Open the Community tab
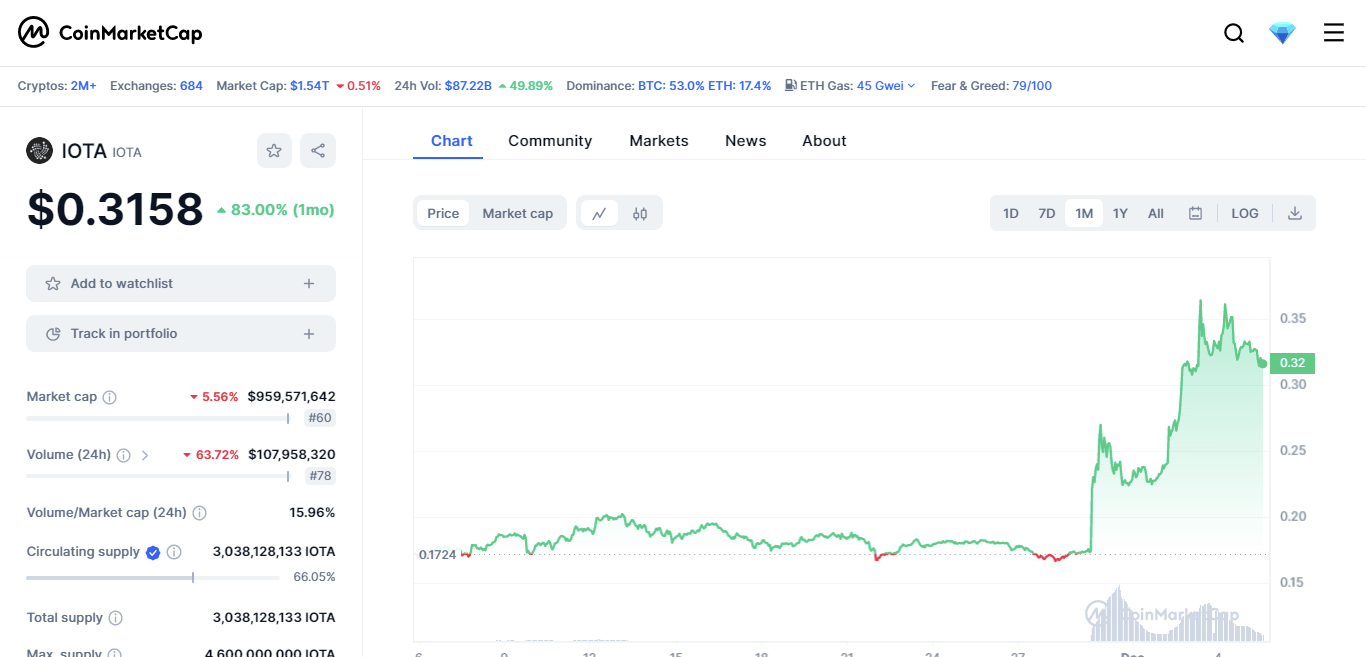The height and width of the screenshot is (657, 1366). (550, 141)
